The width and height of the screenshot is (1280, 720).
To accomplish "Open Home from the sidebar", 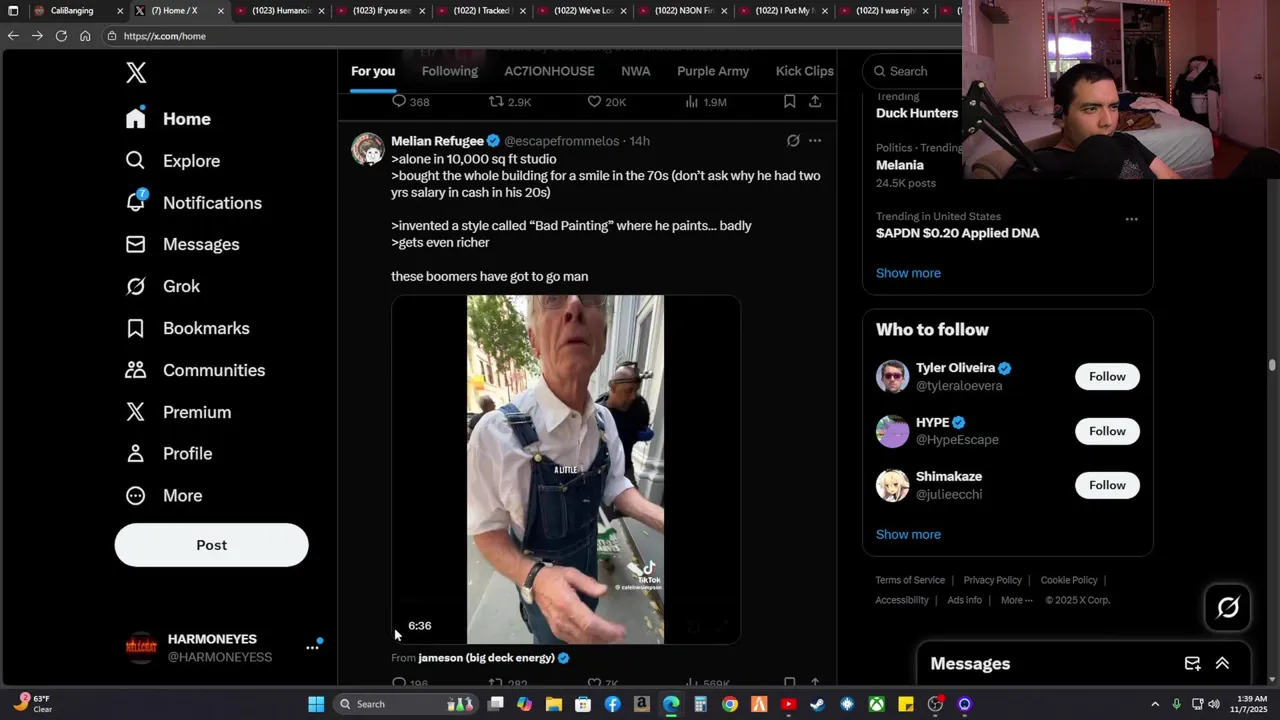I will coord(168,118).
